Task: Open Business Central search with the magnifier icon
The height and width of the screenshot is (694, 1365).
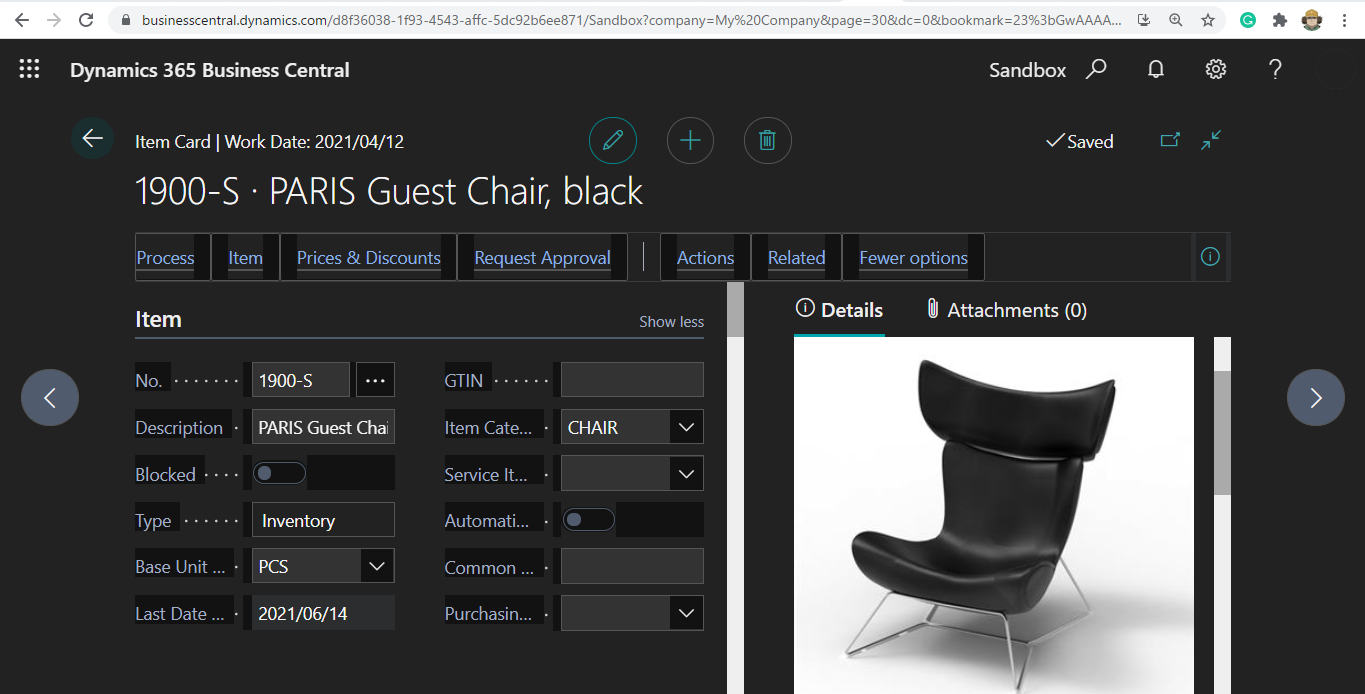Action: coord(1097,69)
